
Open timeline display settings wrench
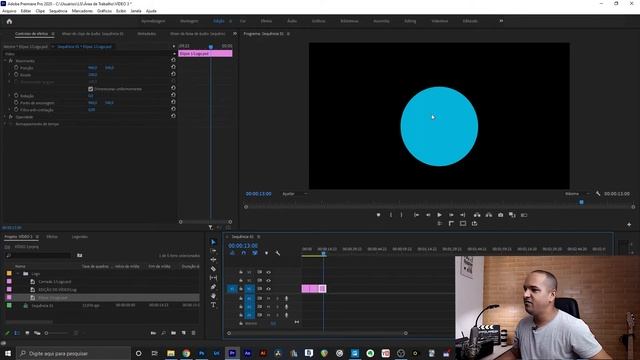tap(278, 253)
